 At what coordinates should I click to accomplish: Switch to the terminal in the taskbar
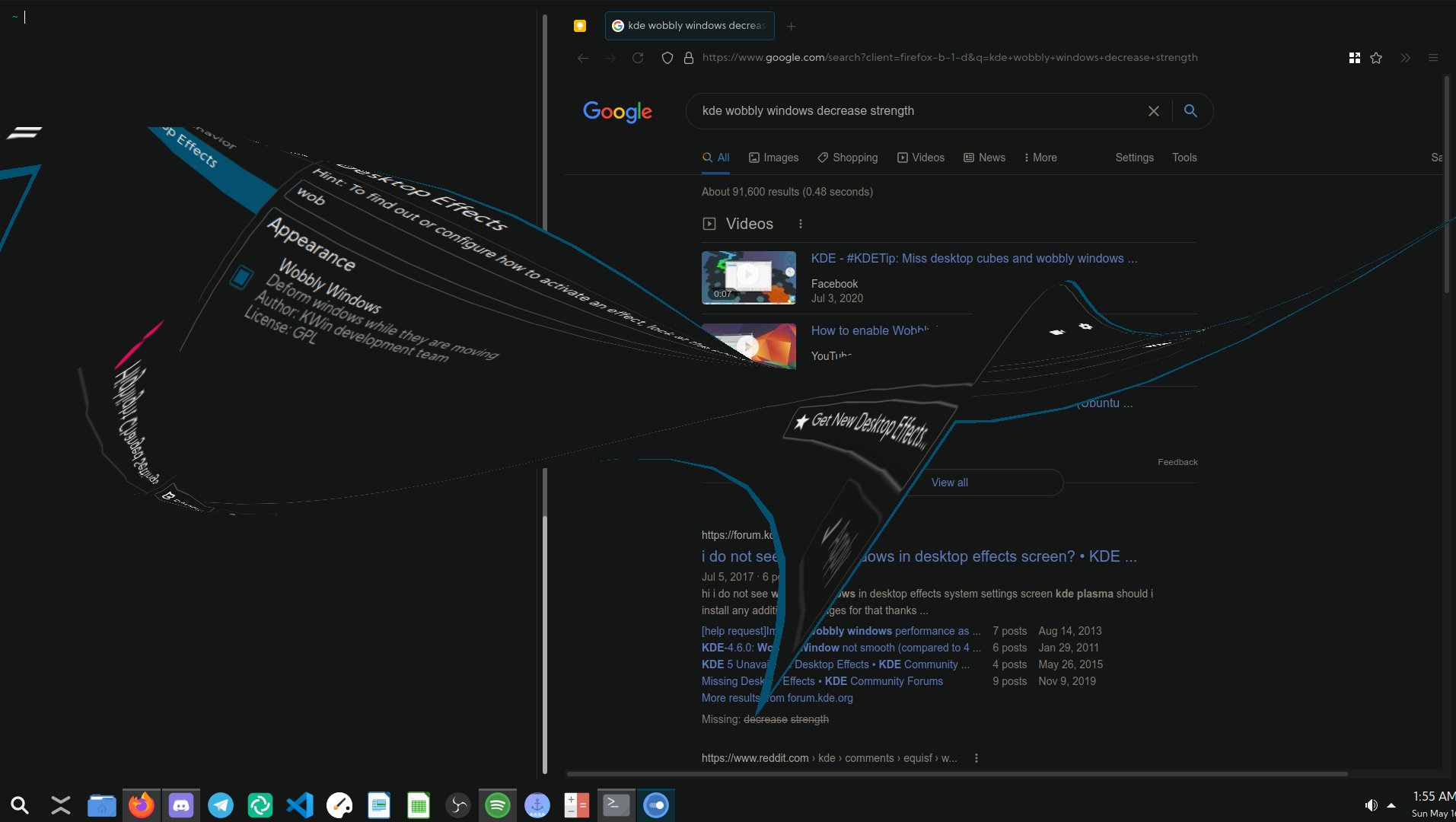click(x=616, y=805)
